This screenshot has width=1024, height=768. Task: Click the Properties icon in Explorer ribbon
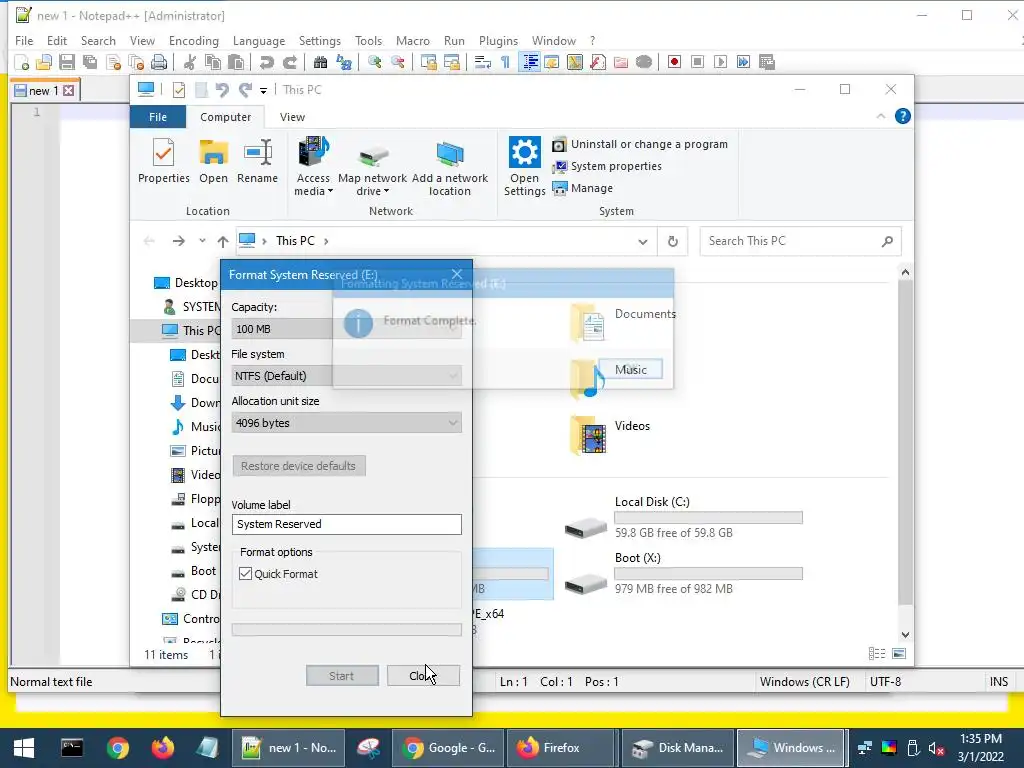point(163,161)
